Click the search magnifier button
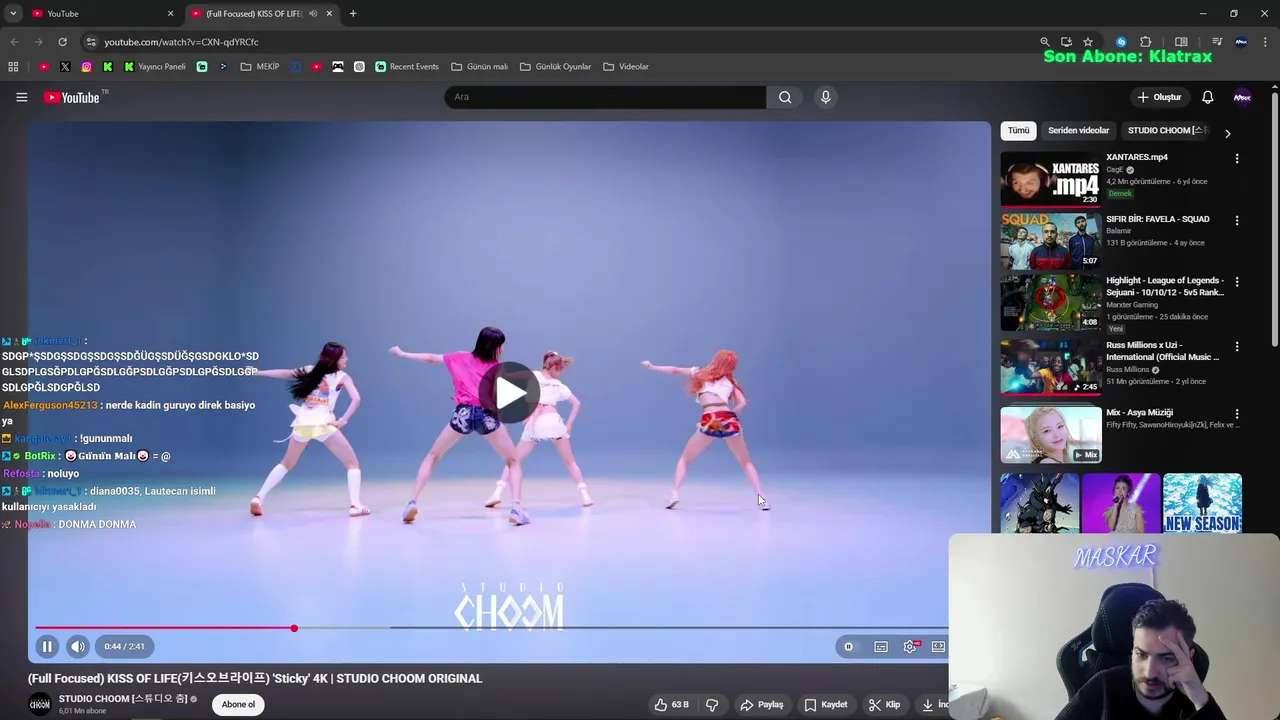Viewport: 1280px width, 720px height. click(x=785, y=97)
